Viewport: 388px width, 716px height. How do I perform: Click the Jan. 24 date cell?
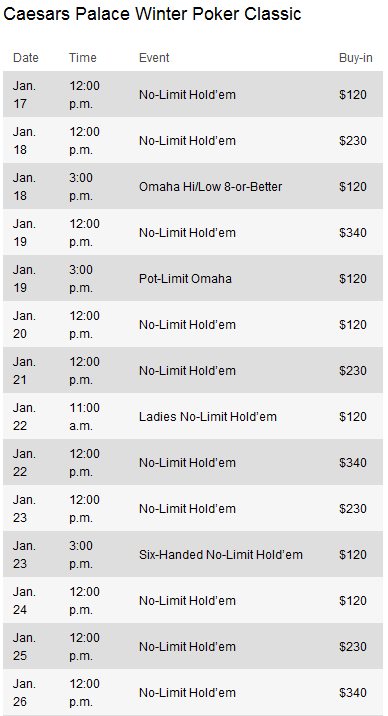tap(24, 600)
